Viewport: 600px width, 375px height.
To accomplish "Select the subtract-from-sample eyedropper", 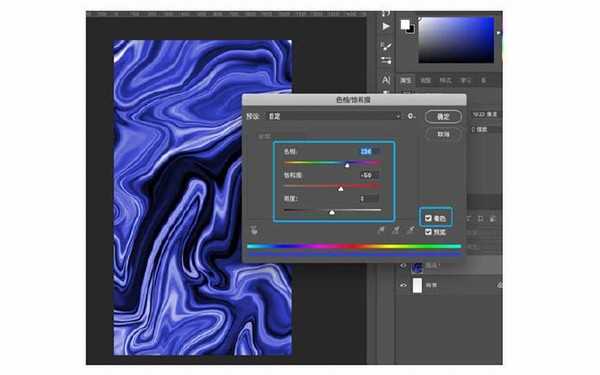I will click(x=411, y=230).
